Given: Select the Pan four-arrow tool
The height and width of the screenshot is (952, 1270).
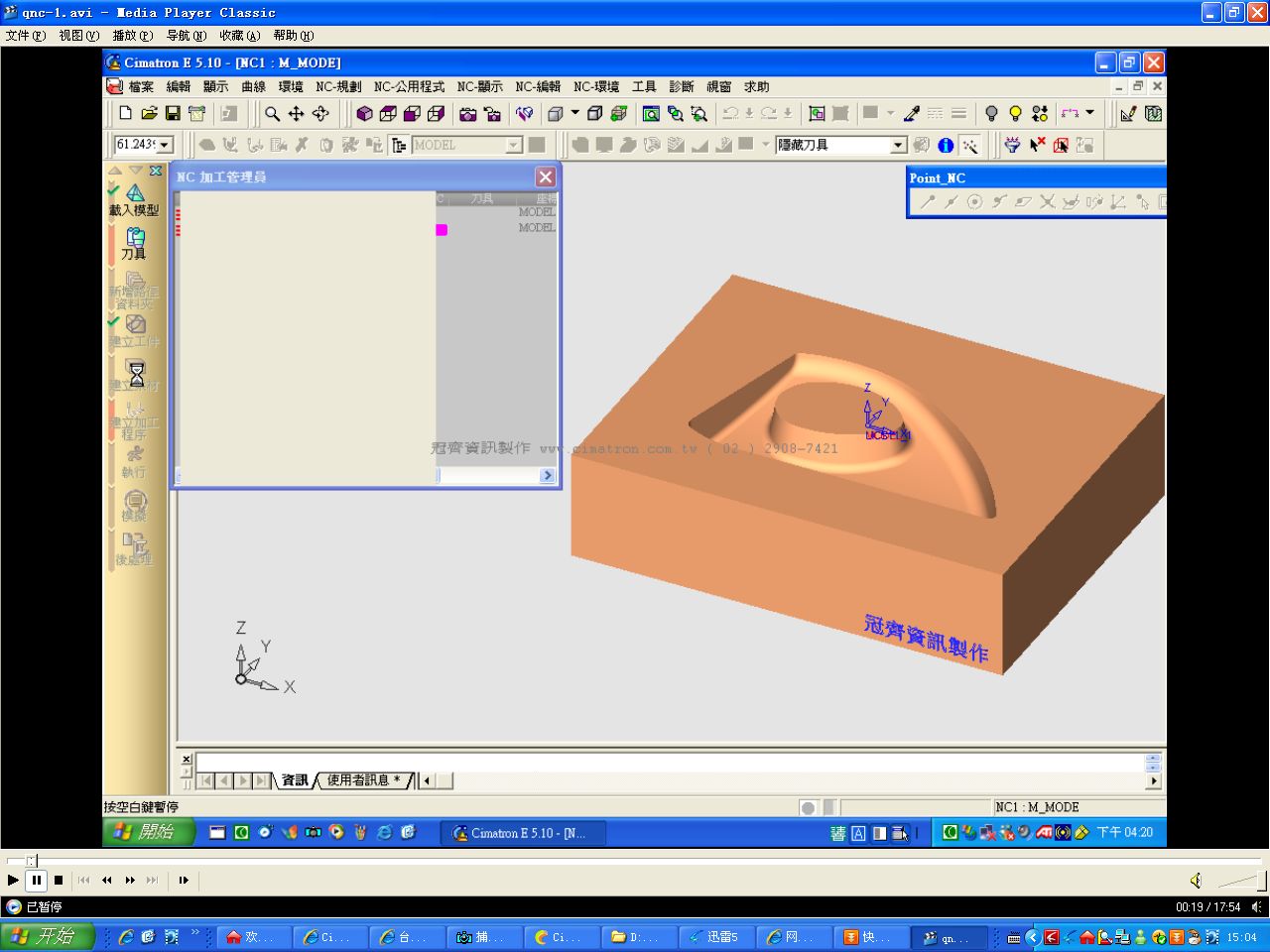Looking at the screenshot, I should [296, 113].
